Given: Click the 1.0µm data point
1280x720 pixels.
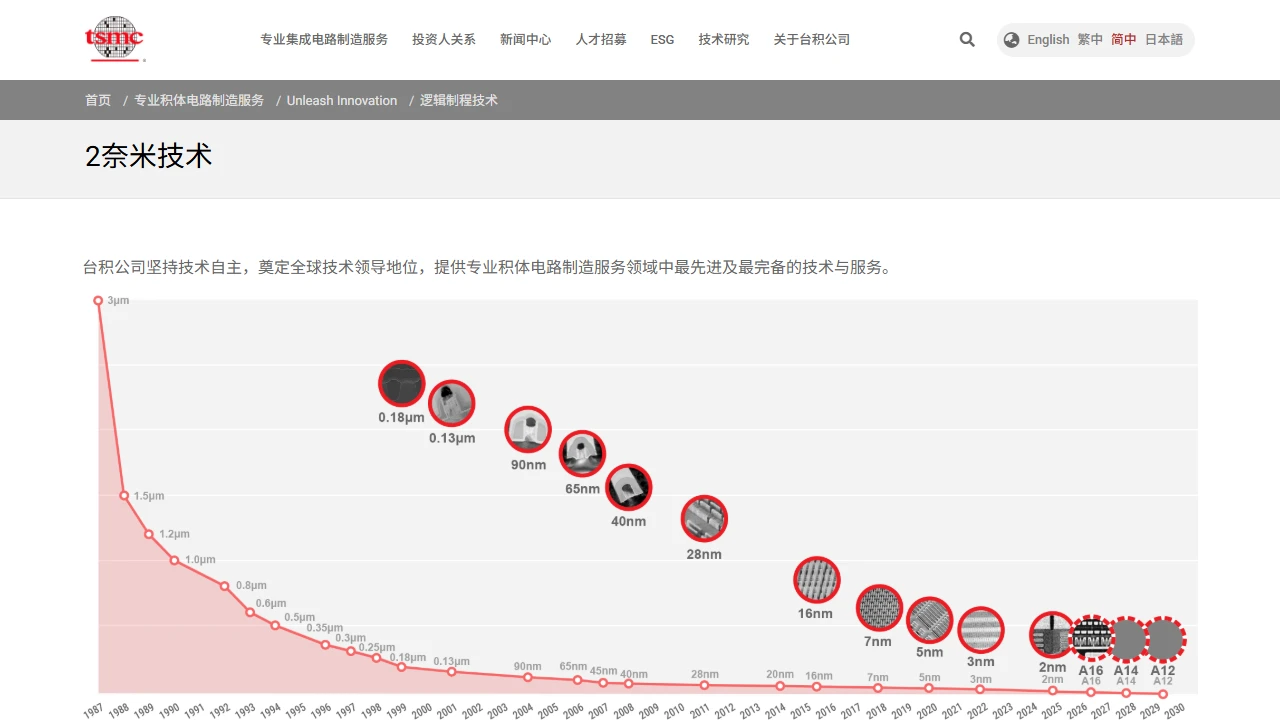Looking at the screenshot, I should pos(174,560).
